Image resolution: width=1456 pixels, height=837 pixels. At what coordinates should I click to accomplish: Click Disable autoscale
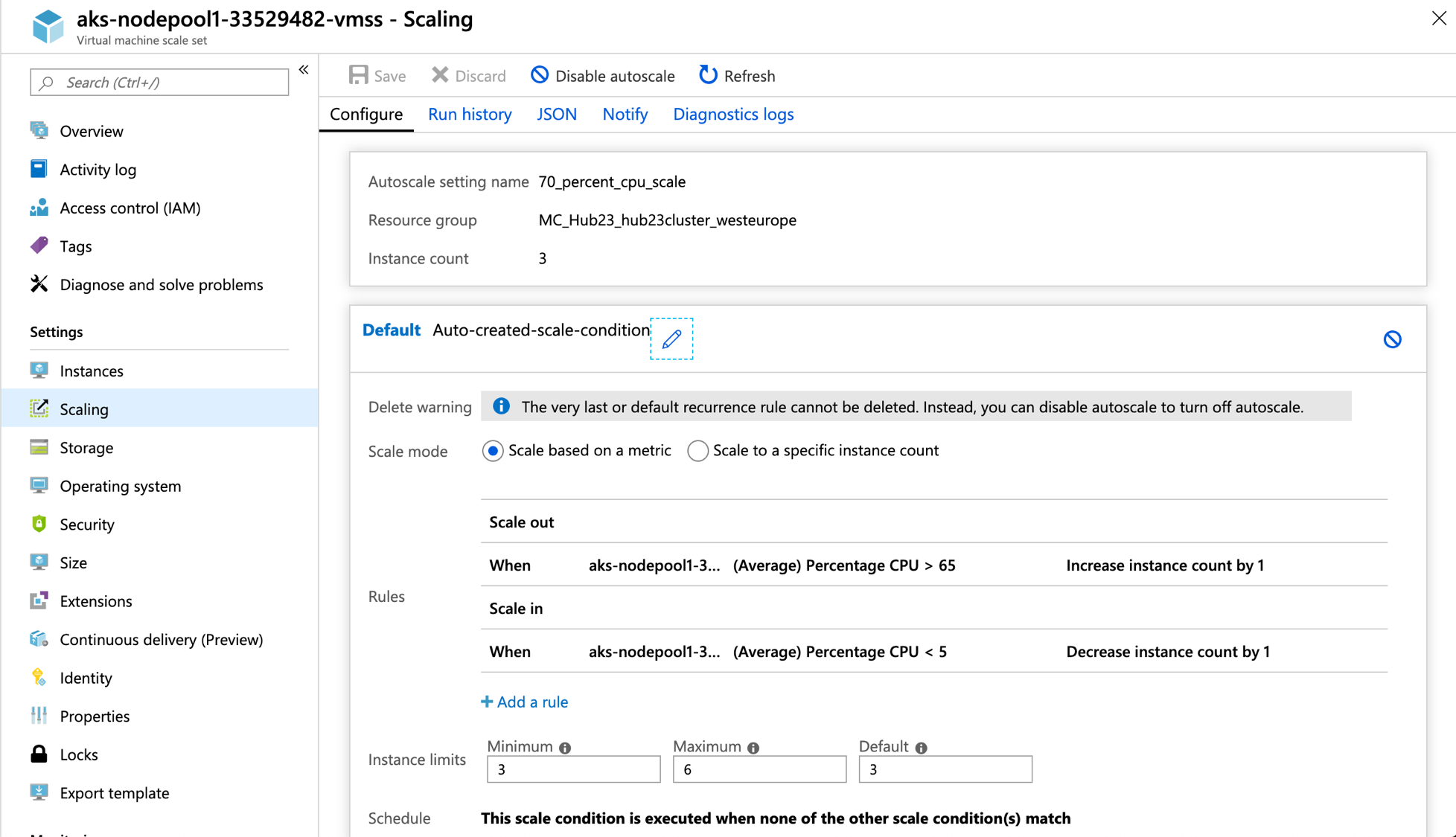(603, 76)
